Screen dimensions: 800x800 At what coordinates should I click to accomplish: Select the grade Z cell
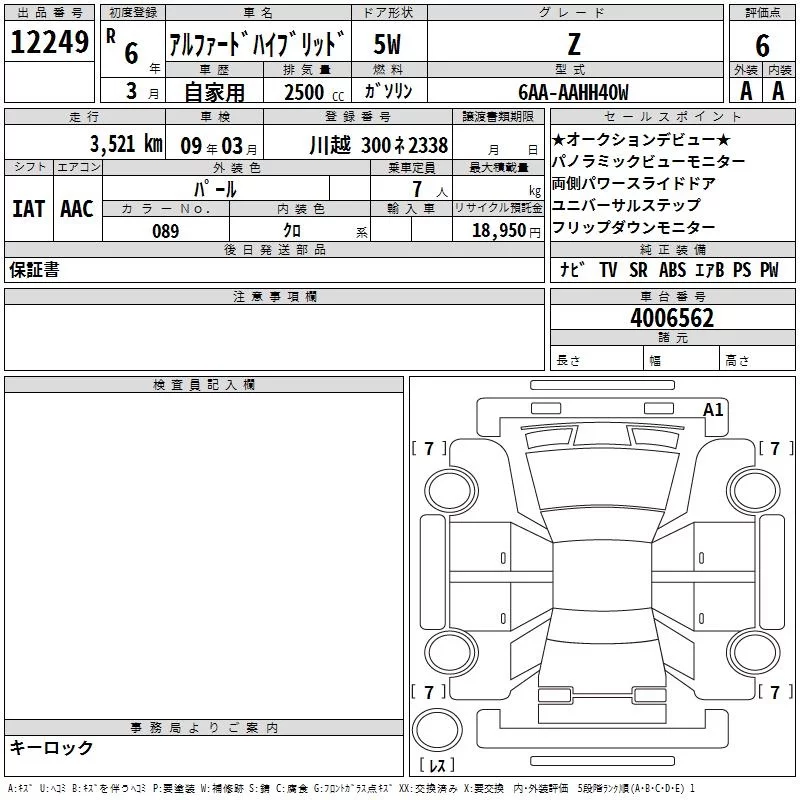coord(574,44)
